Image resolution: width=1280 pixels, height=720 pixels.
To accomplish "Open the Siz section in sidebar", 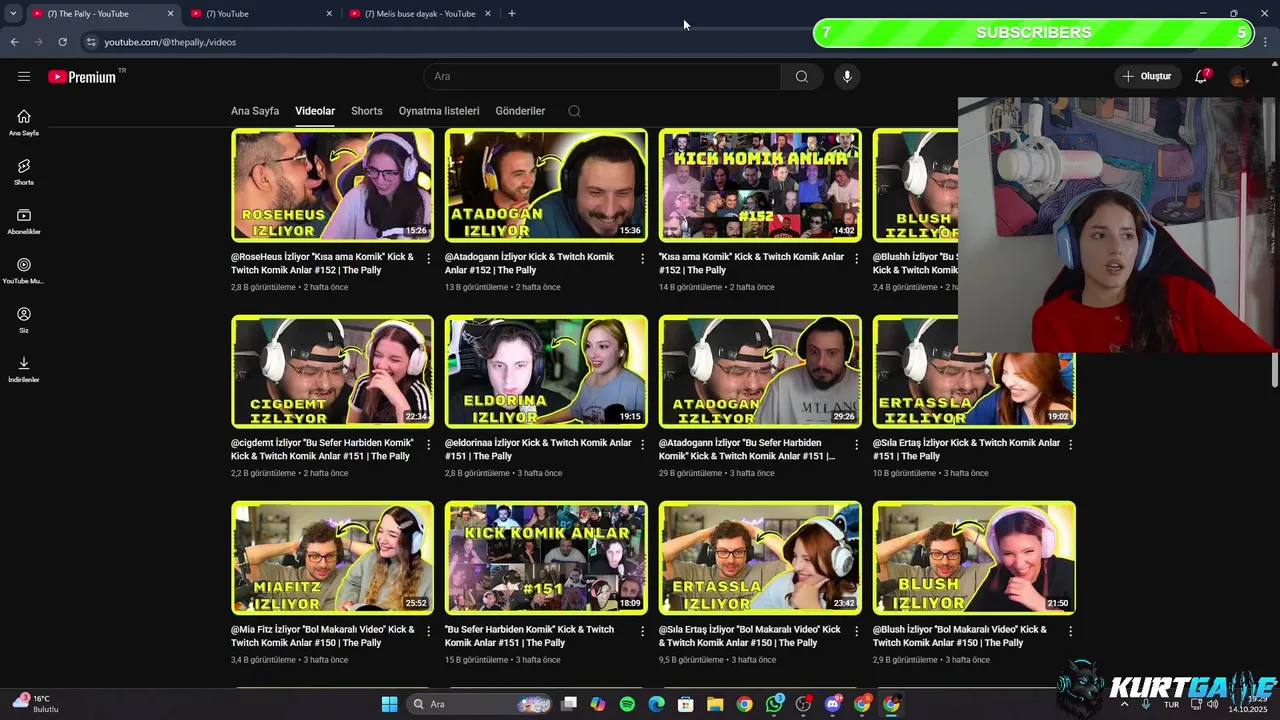I will point(24,320).
